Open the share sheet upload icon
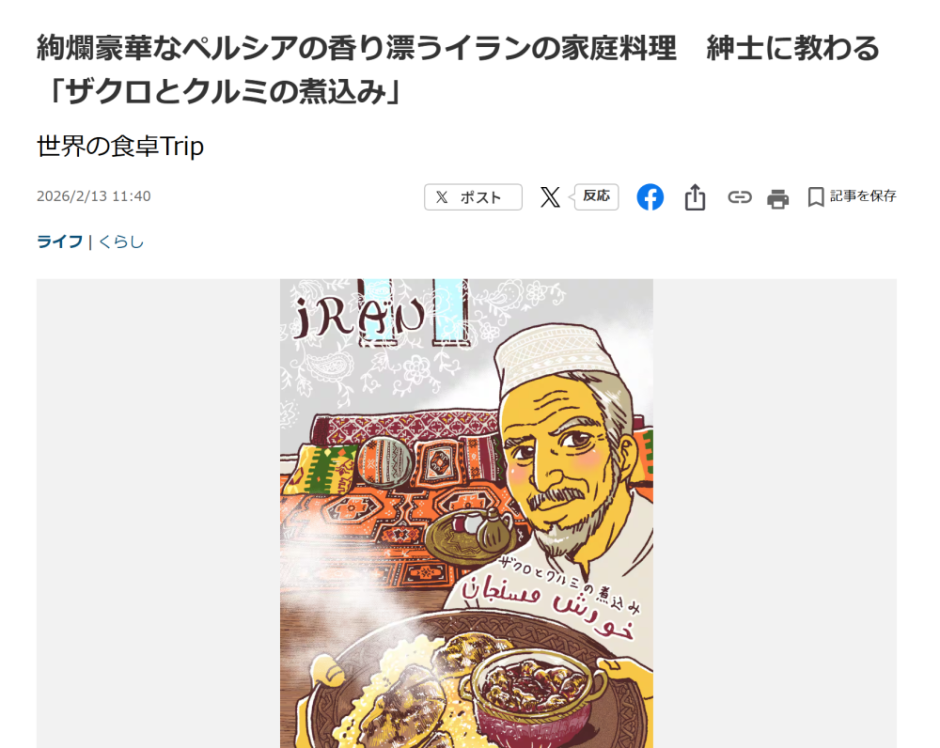This screenshot has height=748, width=940. tap(695, 197)
